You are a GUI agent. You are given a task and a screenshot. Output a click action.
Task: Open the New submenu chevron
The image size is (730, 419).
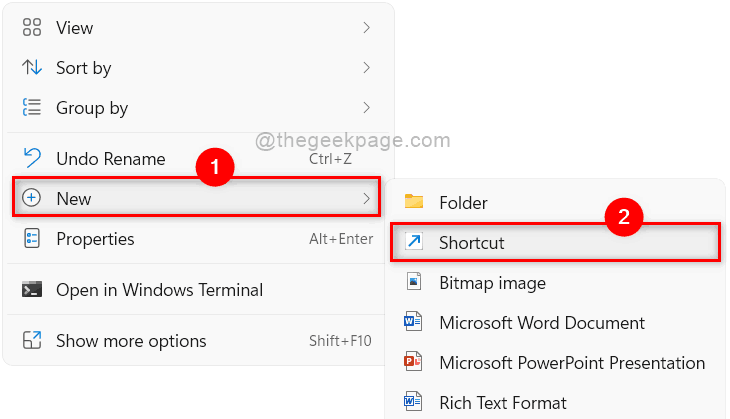(x=366, y=199)
